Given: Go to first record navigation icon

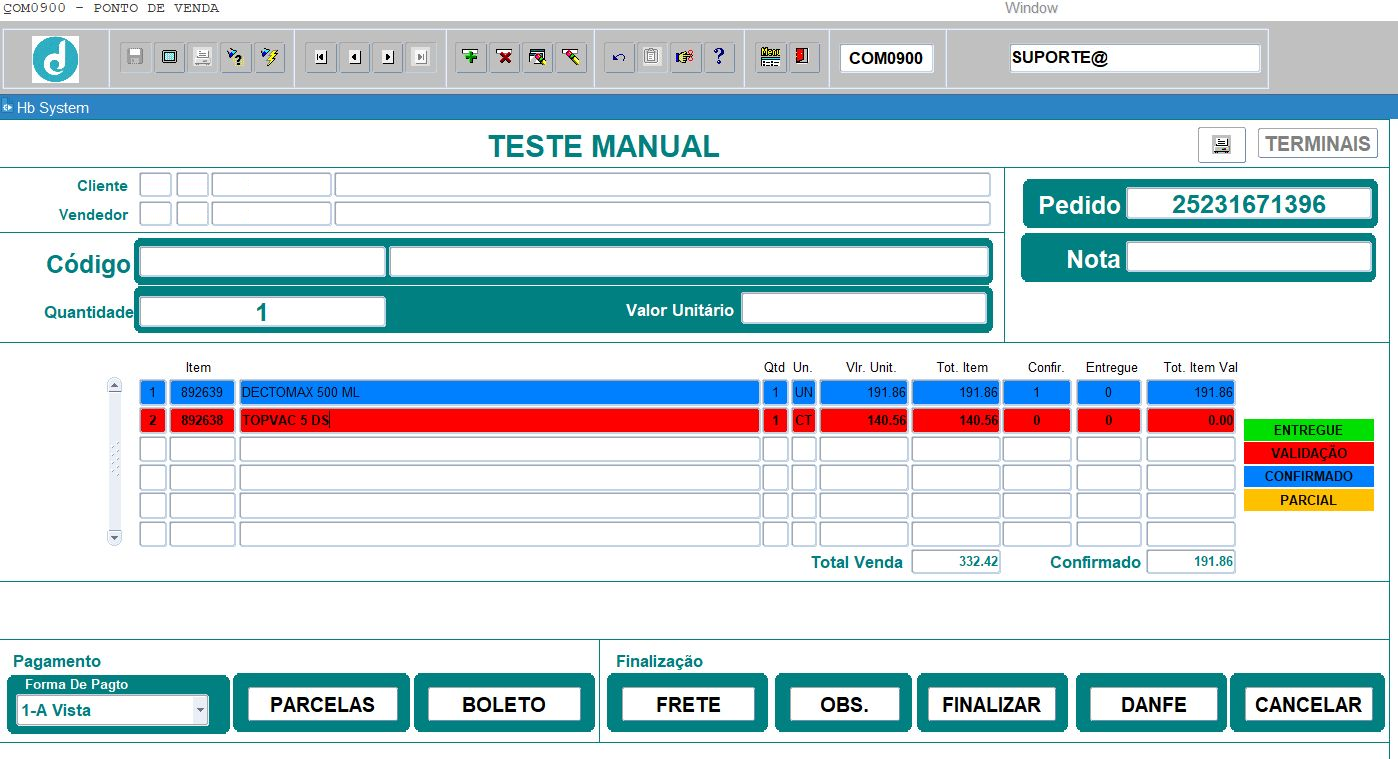Looking at the screenshot, I should click(x=320, y=57).
